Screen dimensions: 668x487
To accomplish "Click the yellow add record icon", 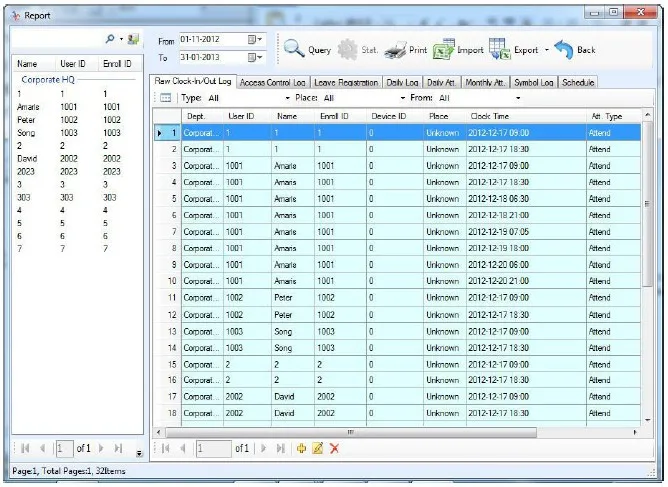I will (301, 448).
